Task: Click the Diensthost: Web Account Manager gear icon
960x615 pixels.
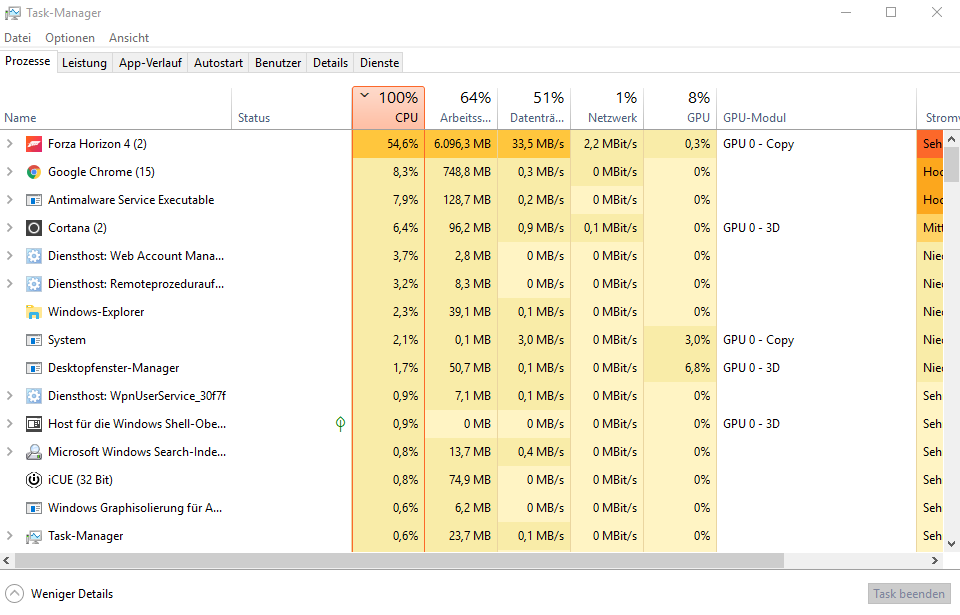Action: pyautogui.click(x=34, y=256)
